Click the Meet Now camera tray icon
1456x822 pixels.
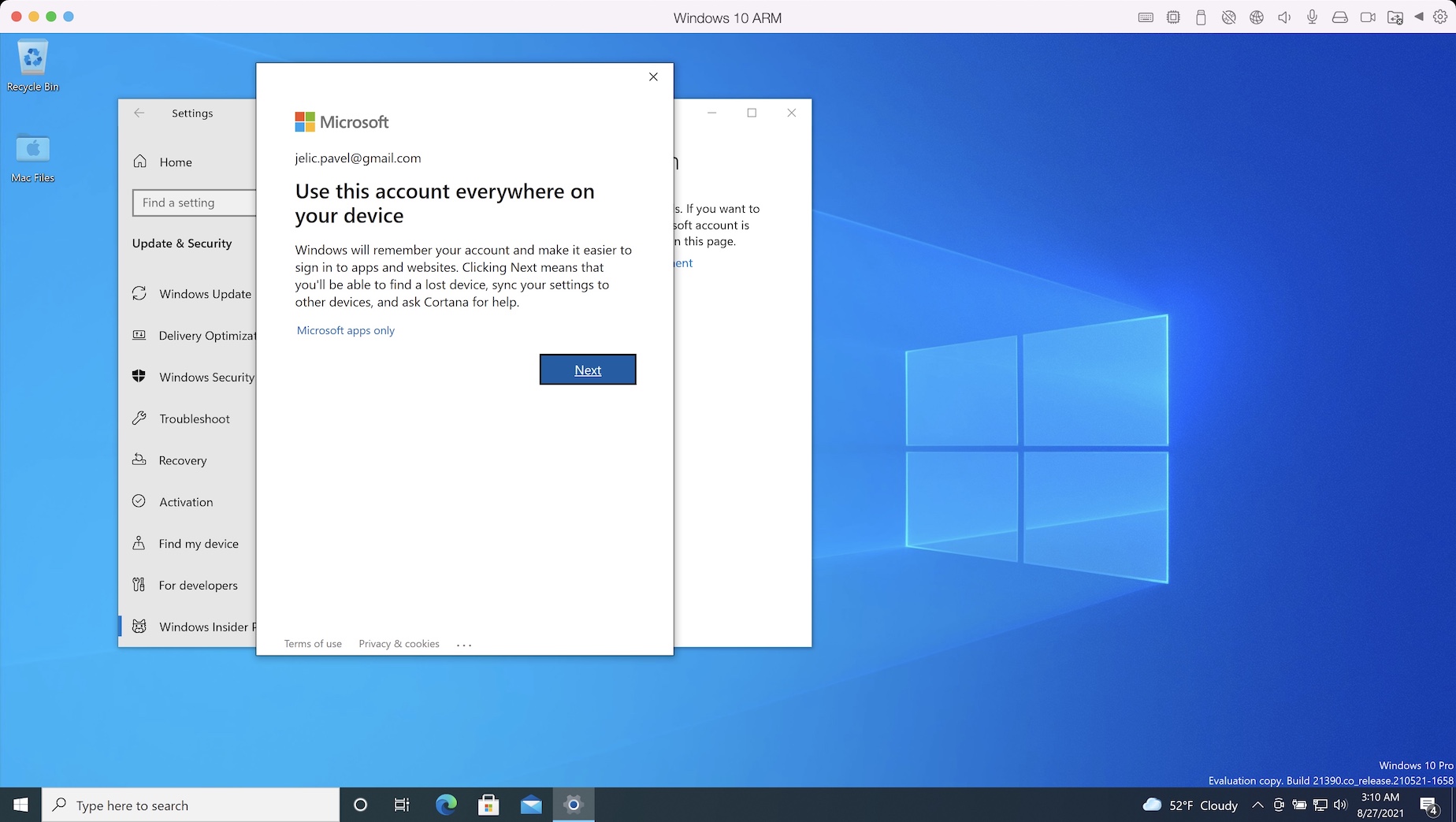[x=1279, y=805]
